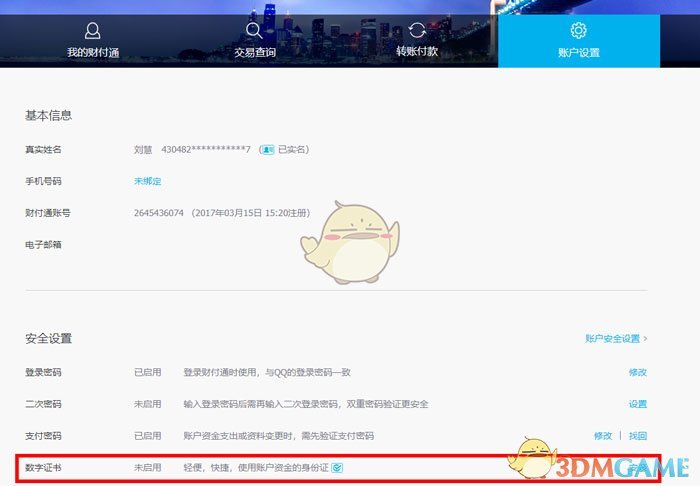Click 未启用 status in 二次密码 row
The image size is (700, 486).
[148, 404]
